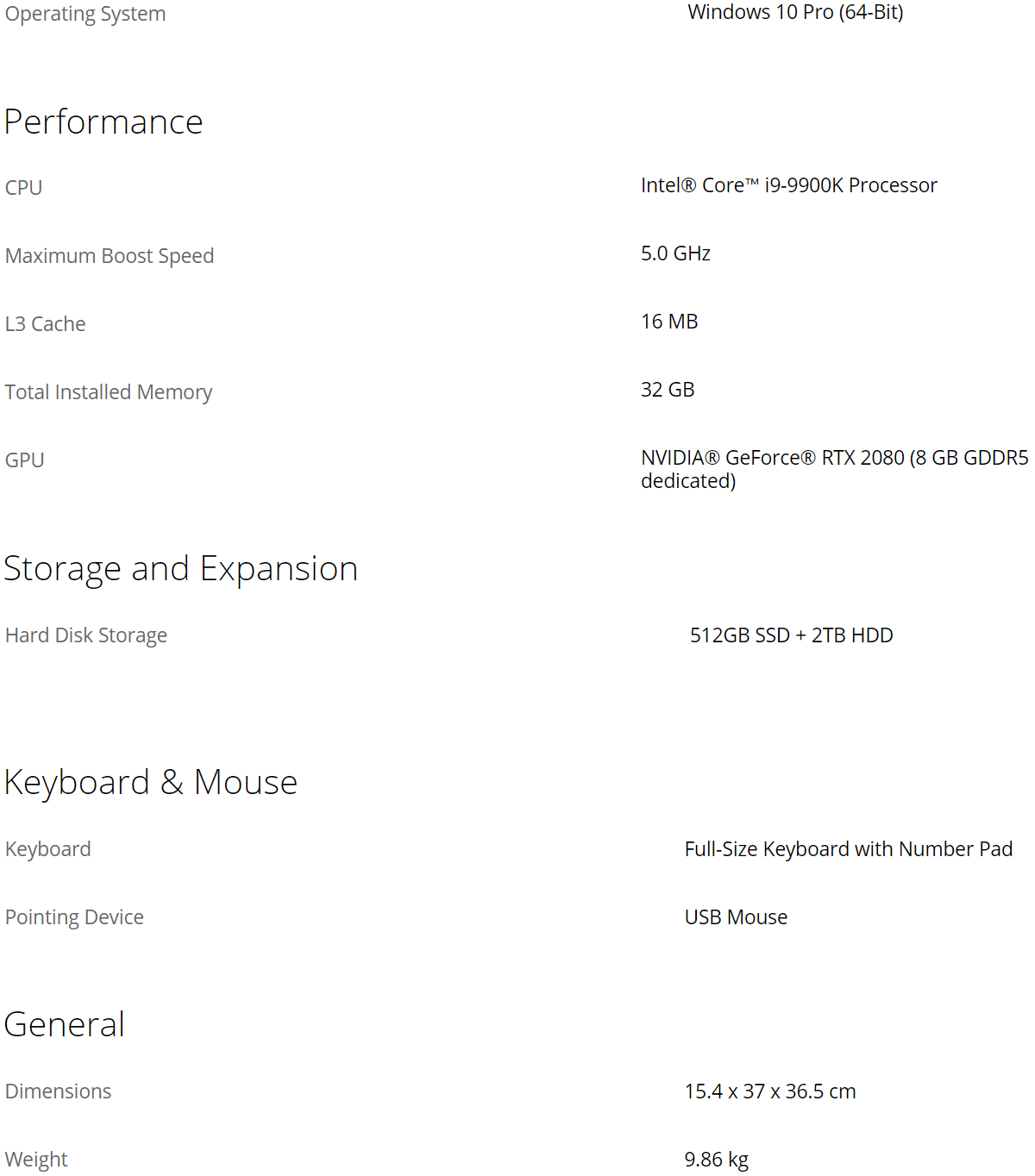The width and height of the screenshot is (1035, 1176).
Task: Click the Performance section heading
Action: [x=103, y=122]
